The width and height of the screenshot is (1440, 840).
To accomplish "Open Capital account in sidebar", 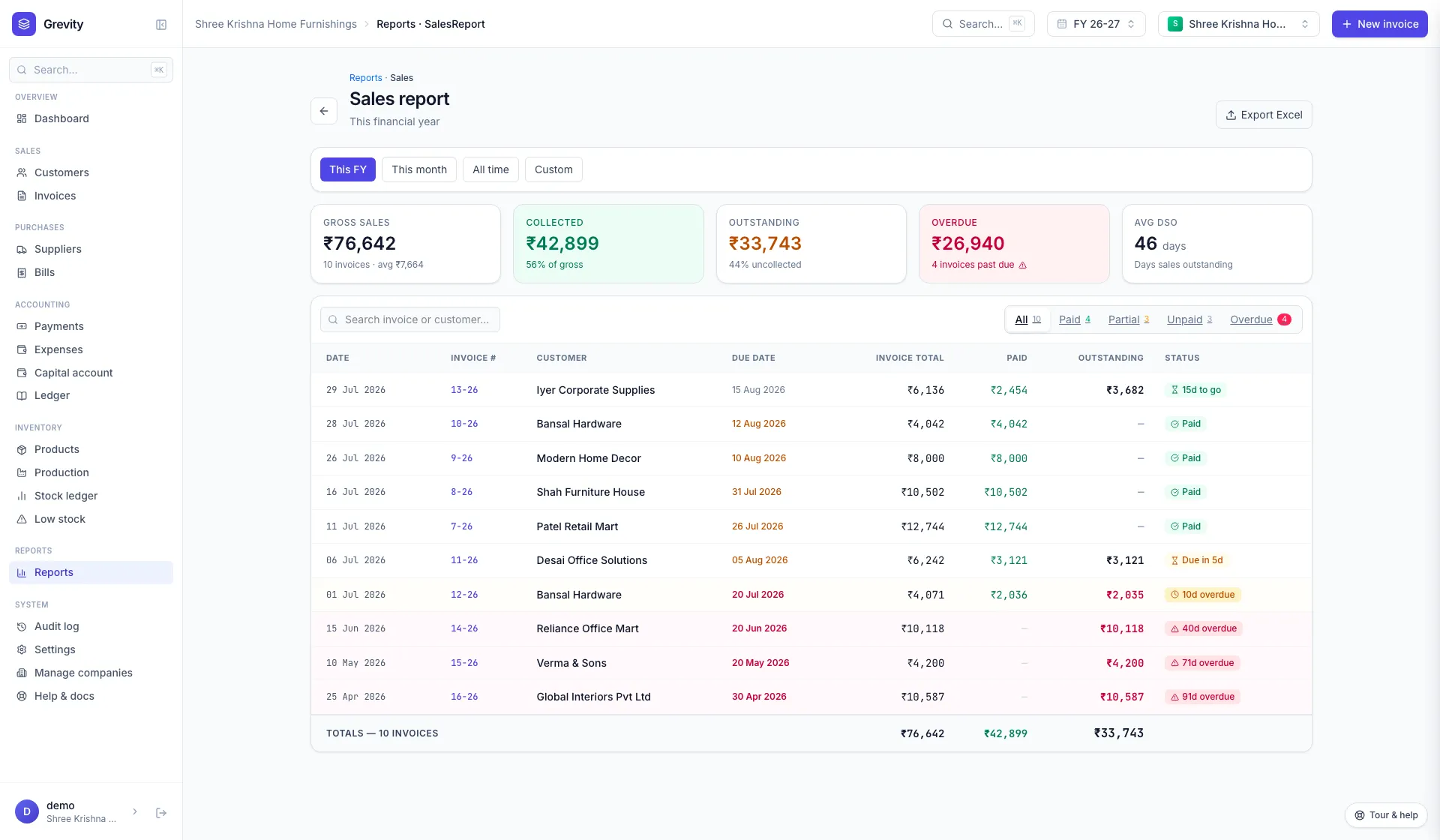I will click(91, 373).
